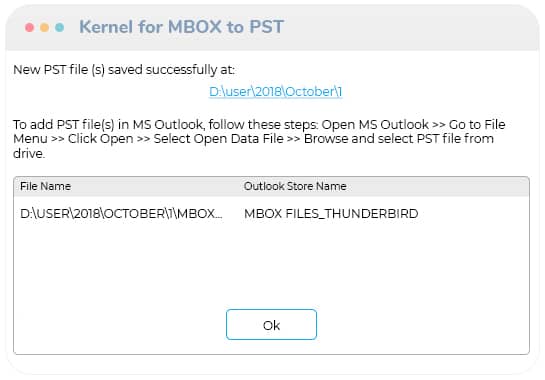
Task: Sort by the File Name column header
Action: click(45, 186)
